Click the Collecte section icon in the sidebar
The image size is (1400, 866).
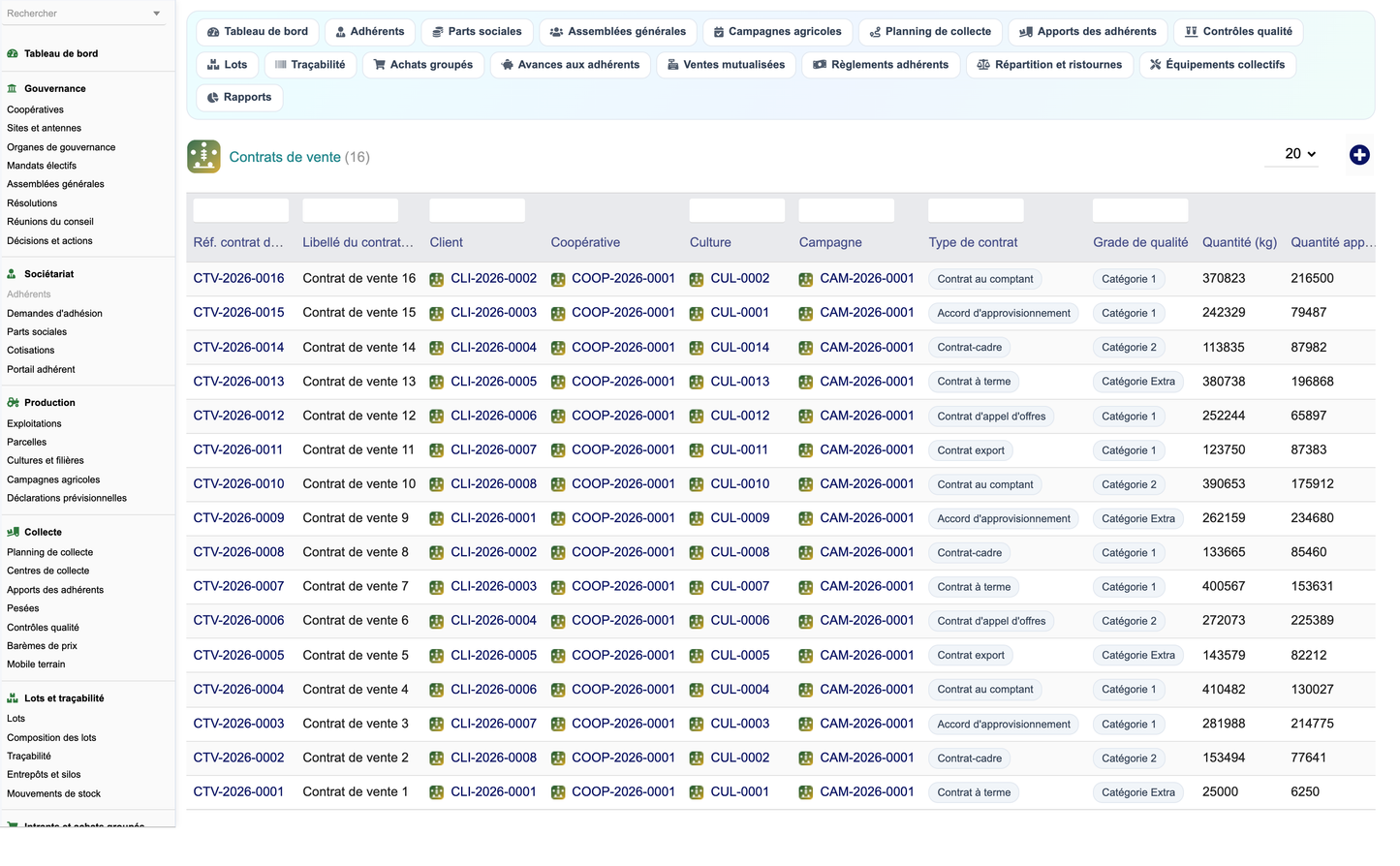pyautogui.click(x=13, y=532)
